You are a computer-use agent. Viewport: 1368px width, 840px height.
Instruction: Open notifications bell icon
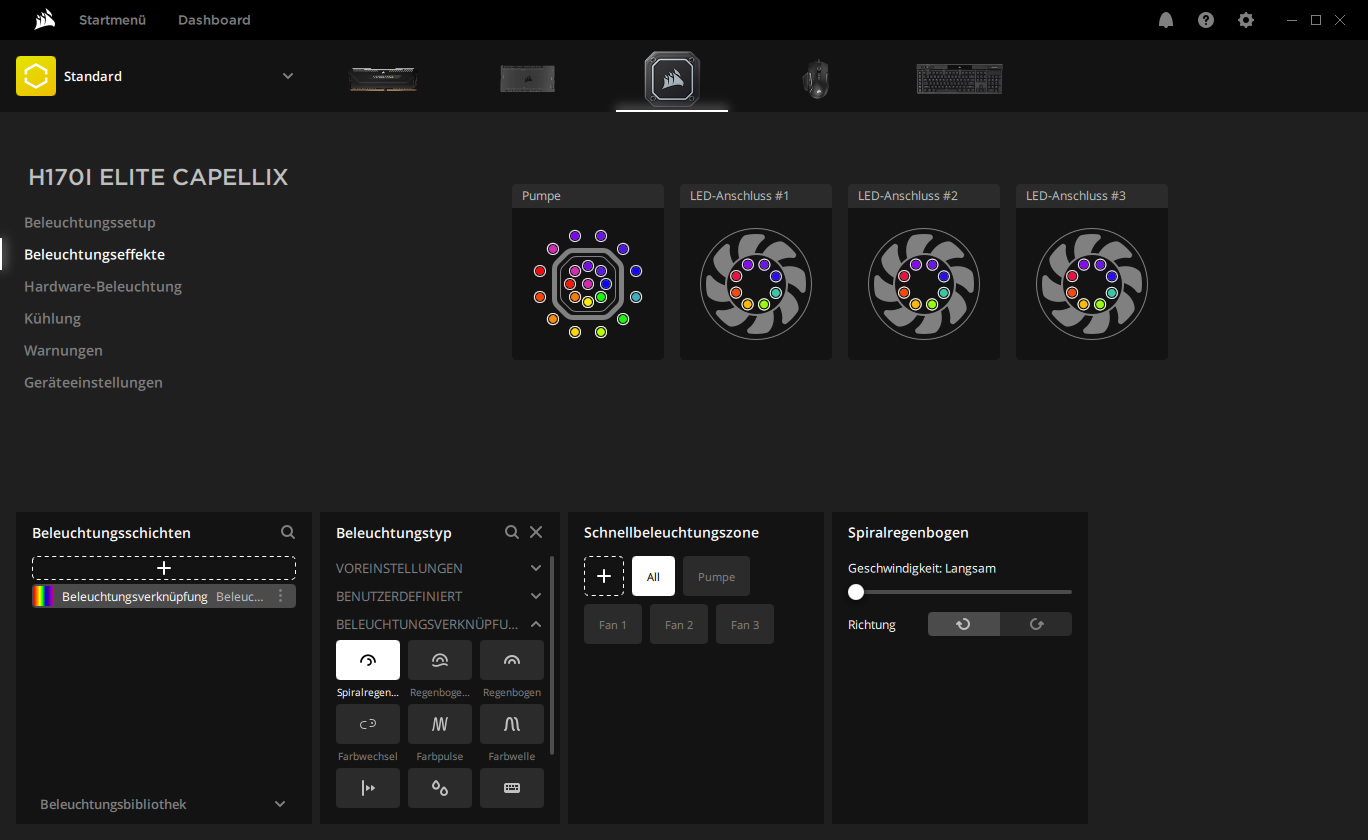click(1166, 20)
